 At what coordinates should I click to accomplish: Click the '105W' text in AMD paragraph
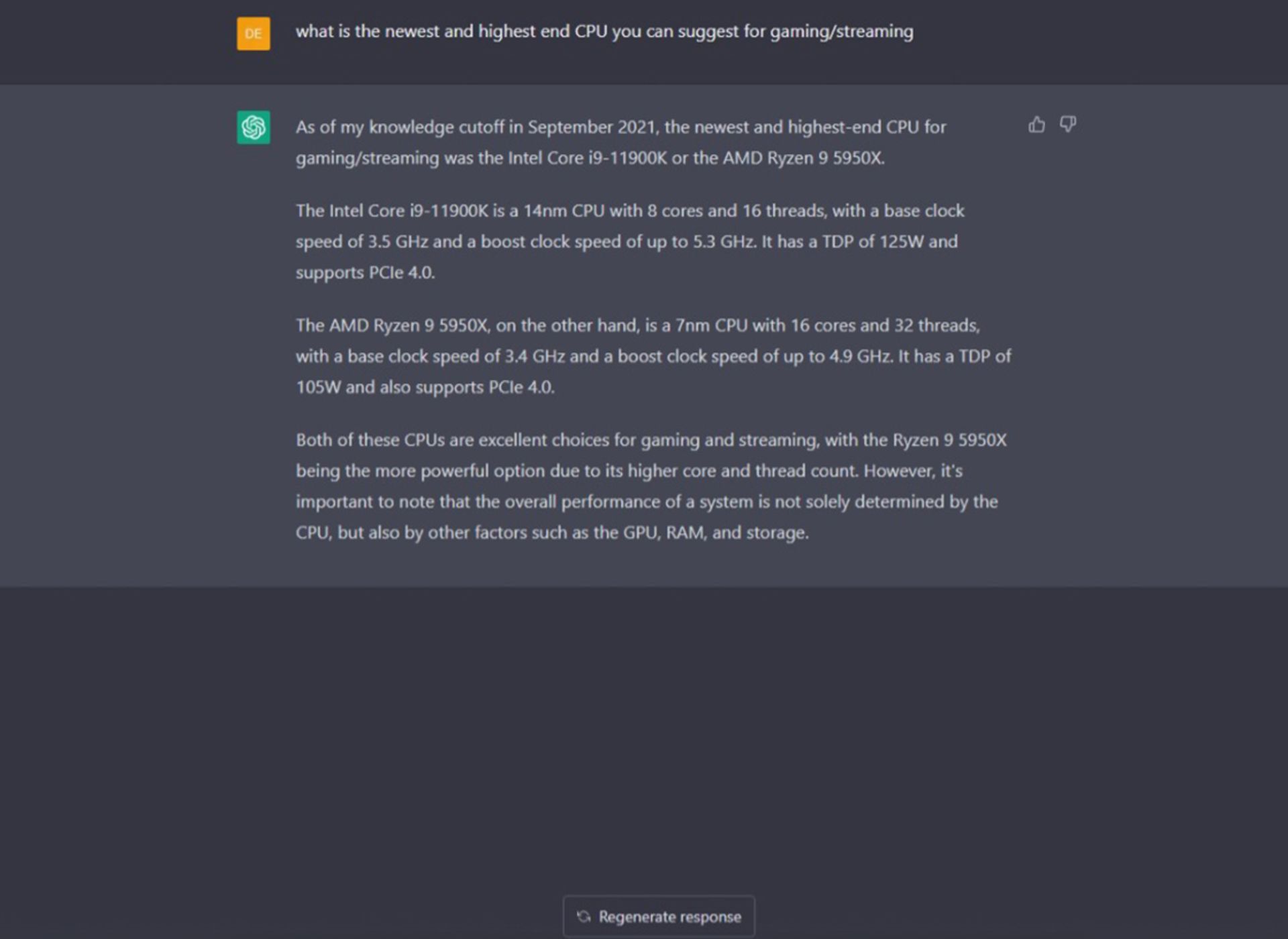click(x=318, y=387)
